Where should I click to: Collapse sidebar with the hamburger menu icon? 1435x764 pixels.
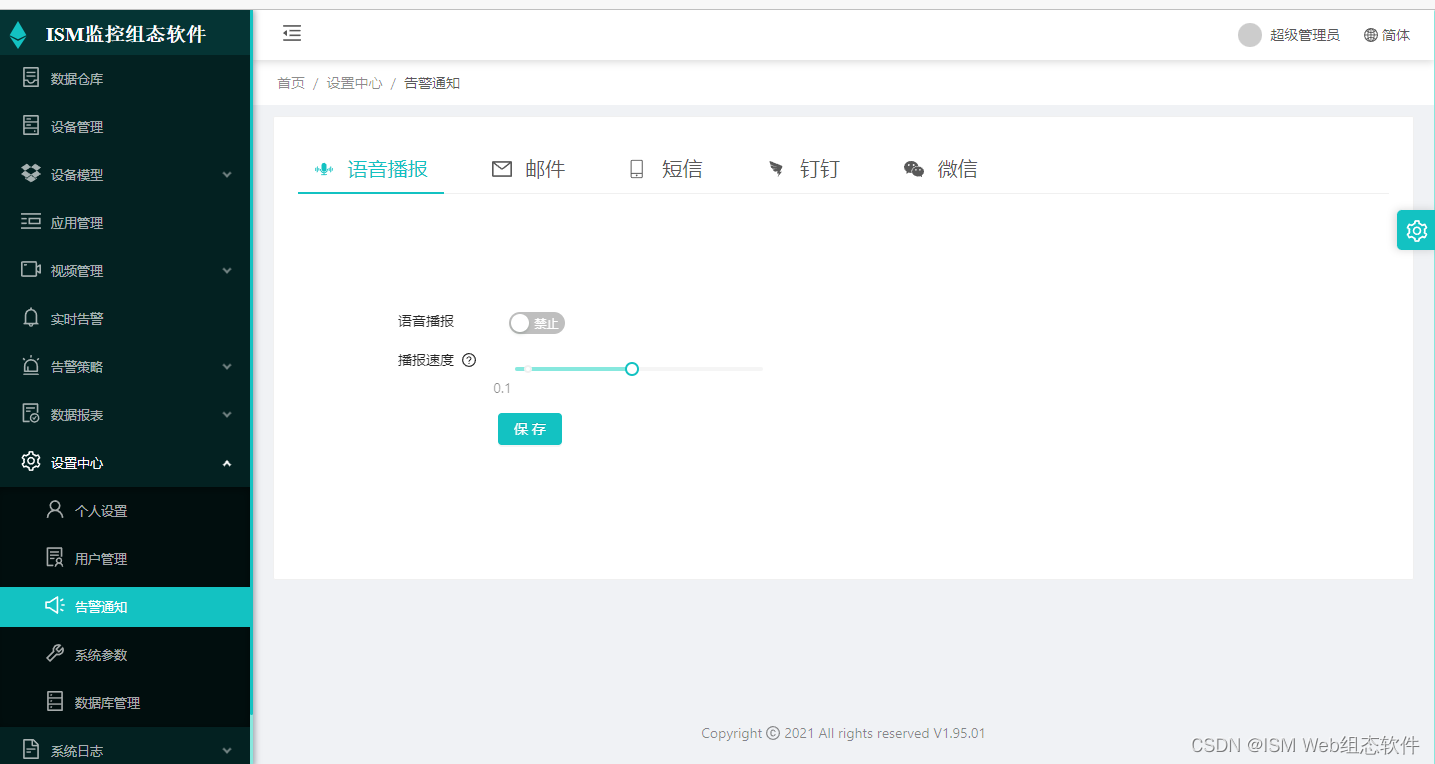[292, 34]
